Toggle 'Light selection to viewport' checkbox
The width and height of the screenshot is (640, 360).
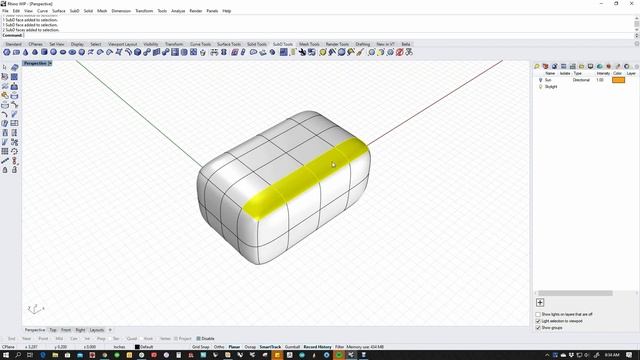pos(538,321)
